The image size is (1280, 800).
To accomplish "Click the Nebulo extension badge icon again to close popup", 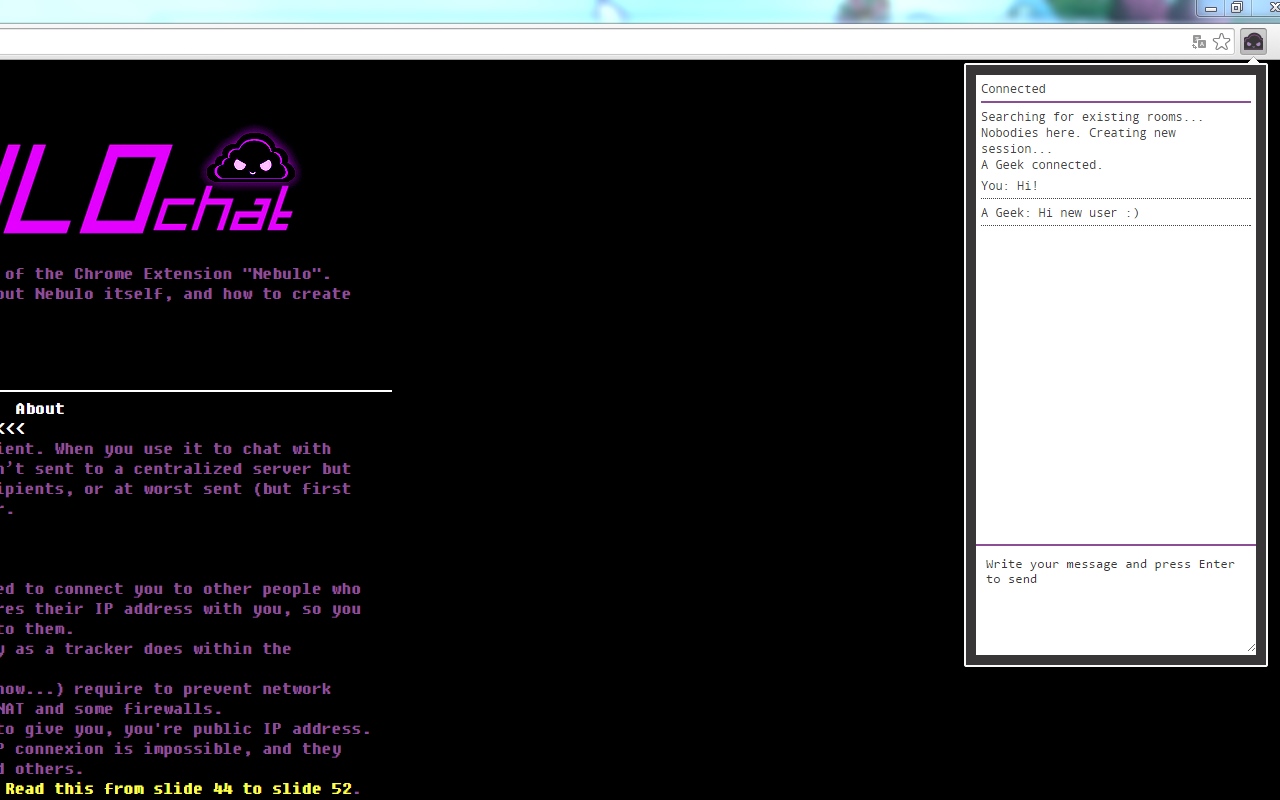I will (1253, 41).
